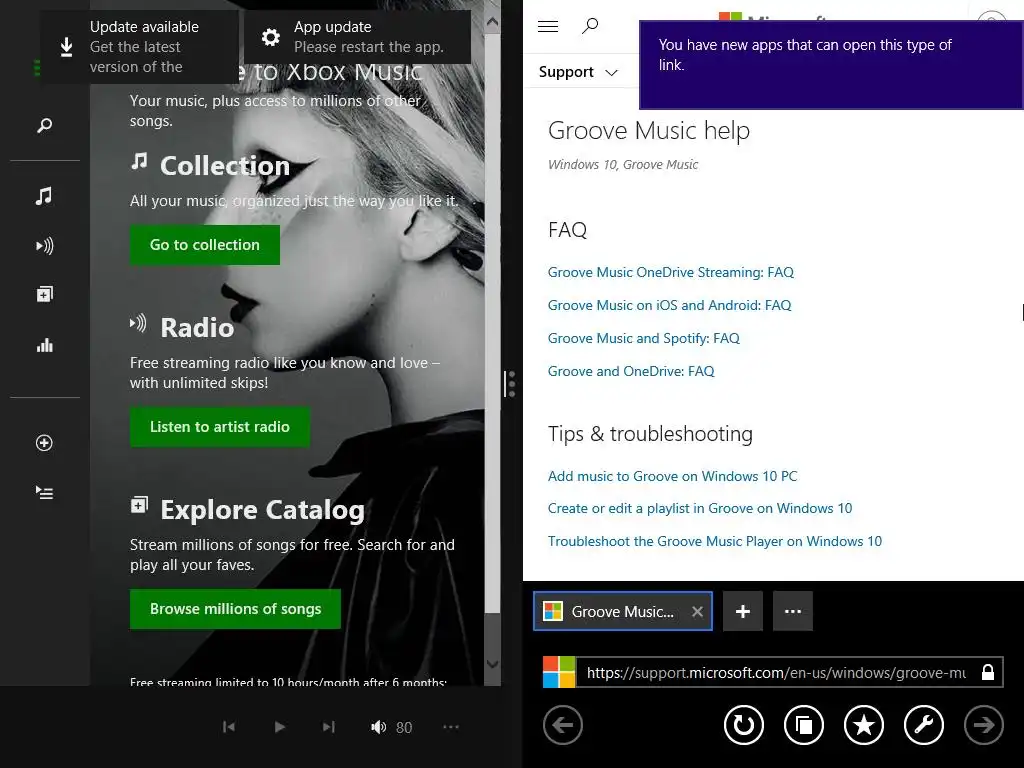
Task: Expand the Support dropdown
Action: (578, 72)
